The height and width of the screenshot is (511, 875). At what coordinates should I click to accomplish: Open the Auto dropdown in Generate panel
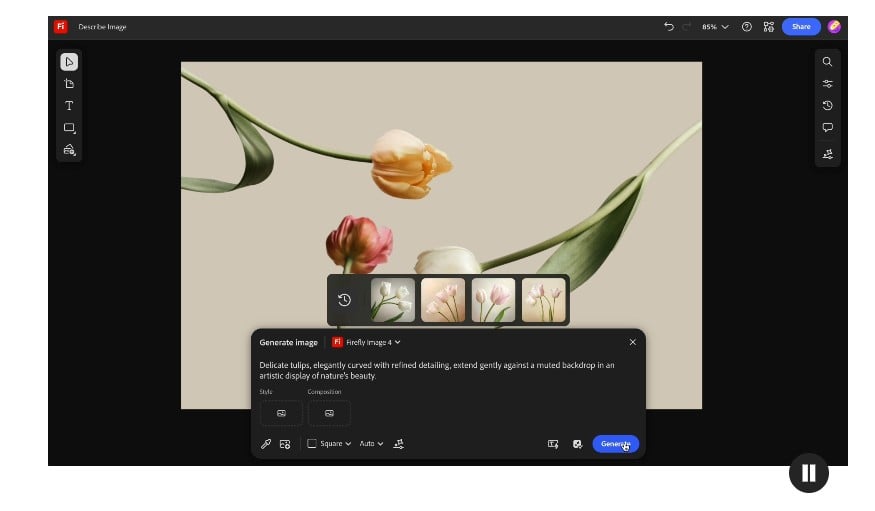371,444
